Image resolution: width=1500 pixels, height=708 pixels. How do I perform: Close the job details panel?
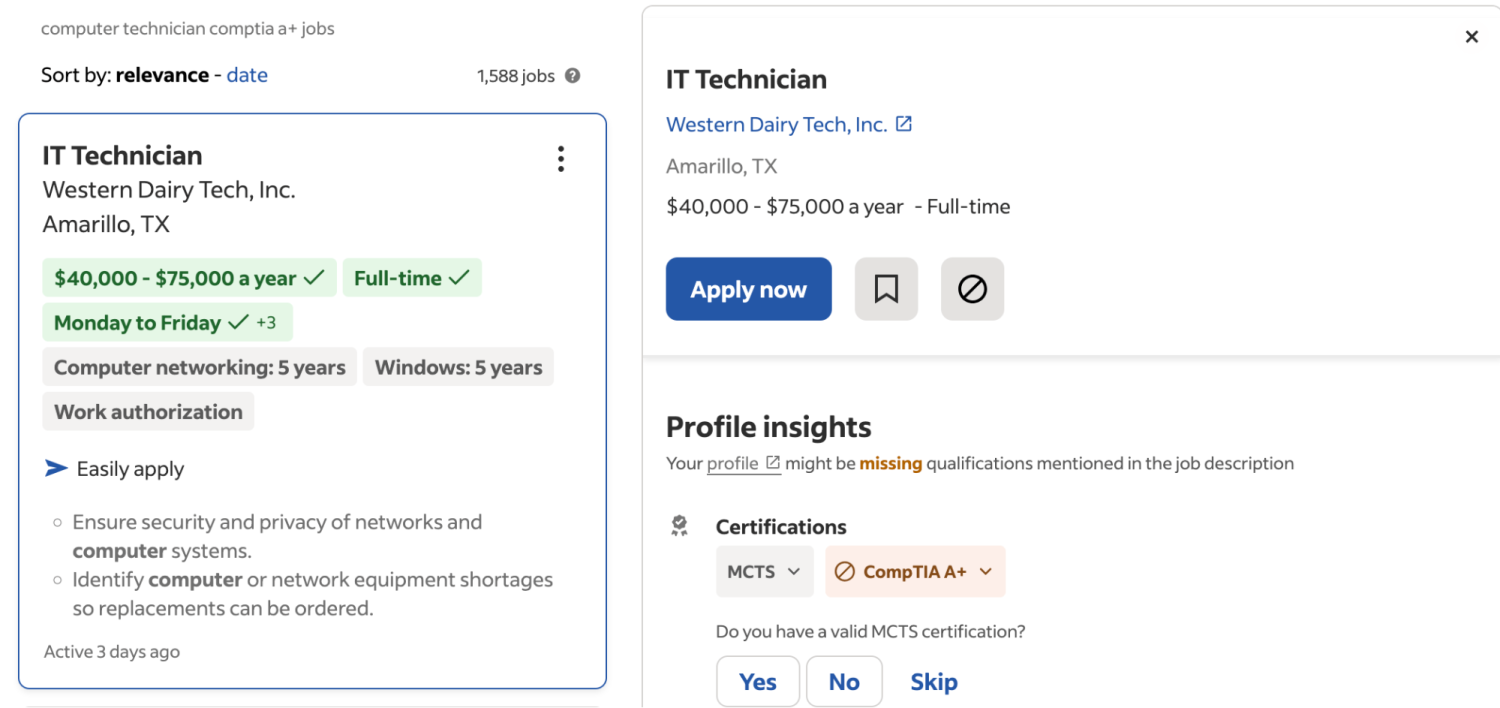pos(1471,37)
